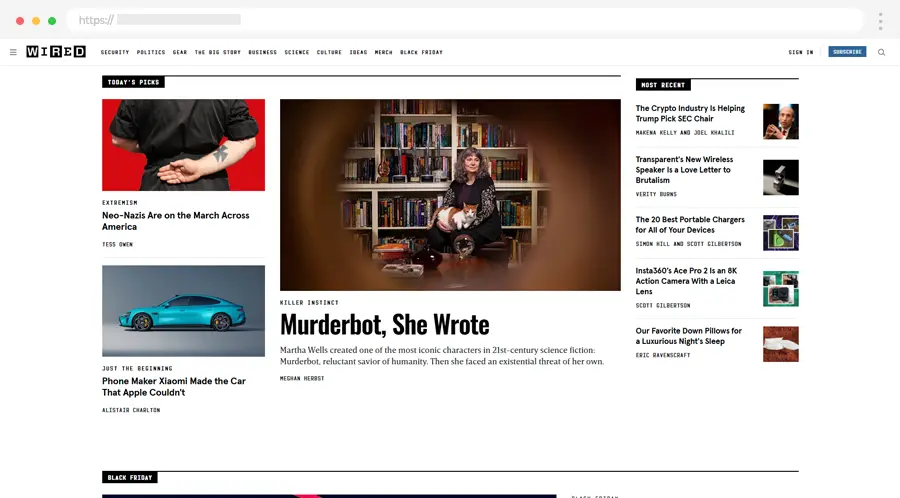Screen dimensions: 900x498
Task: Click the Crypto Industry SEC Chair thumbnail
Action: point(780,121)
